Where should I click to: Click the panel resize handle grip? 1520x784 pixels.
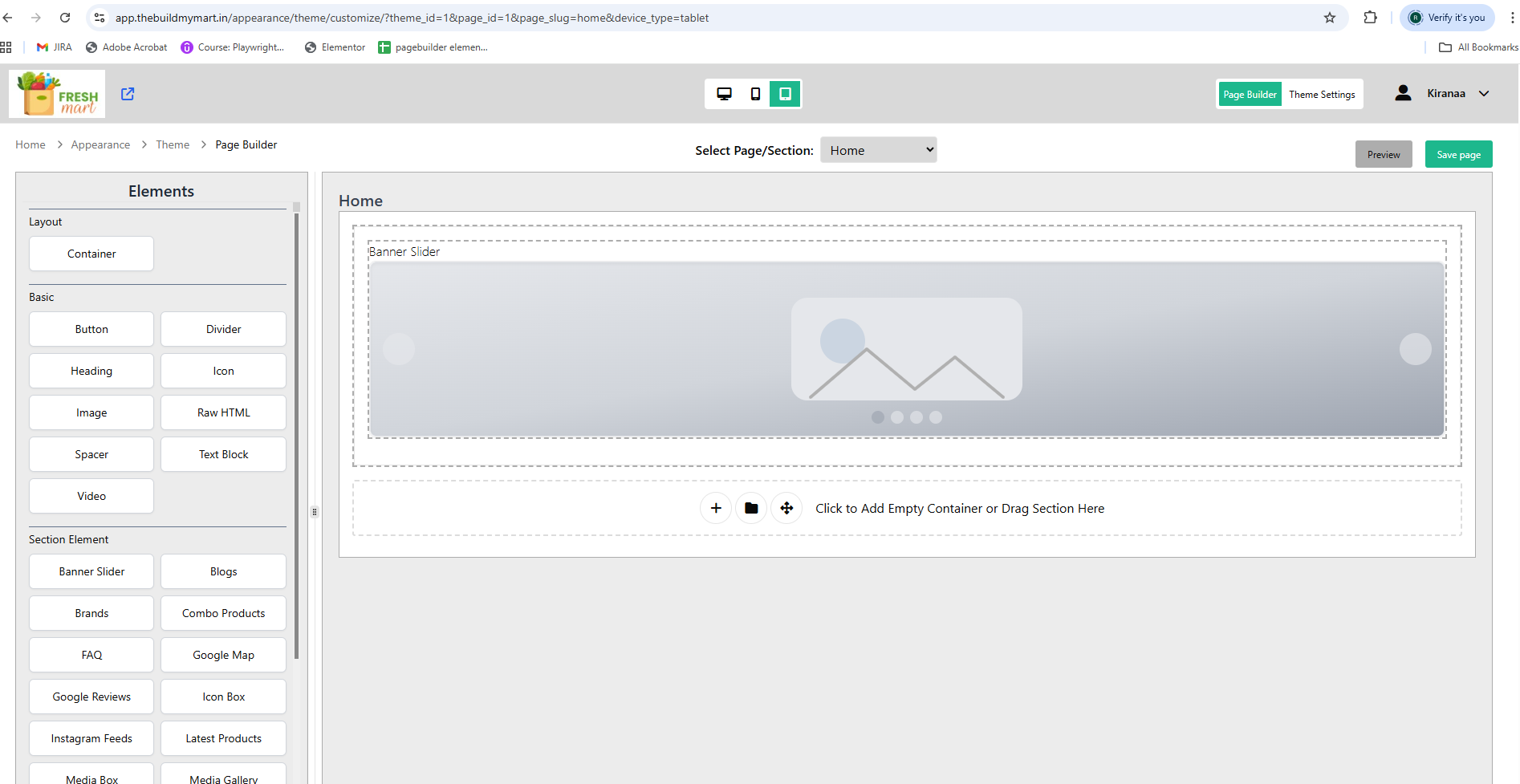coord(315,511)
